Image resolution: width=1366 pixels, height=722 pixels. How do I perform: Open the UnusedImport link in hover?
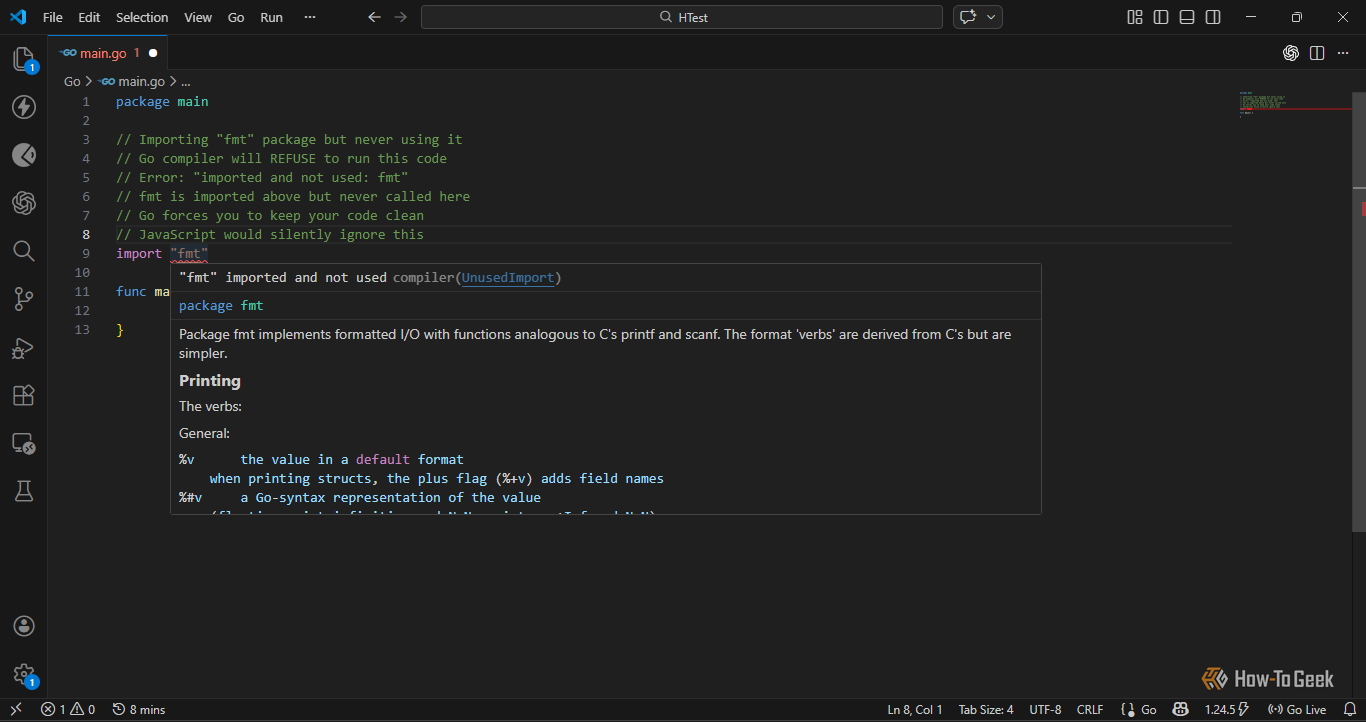click(508, 277)
